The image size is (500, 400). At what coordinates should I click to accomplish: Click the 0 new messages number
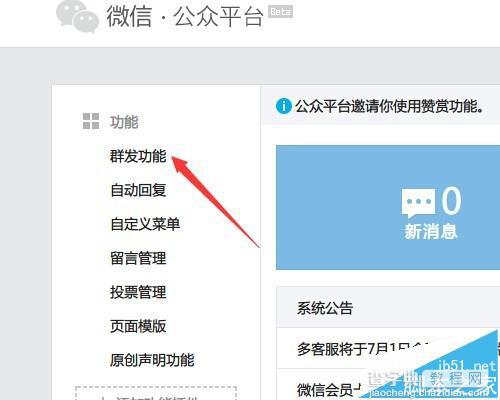[451, 200]
